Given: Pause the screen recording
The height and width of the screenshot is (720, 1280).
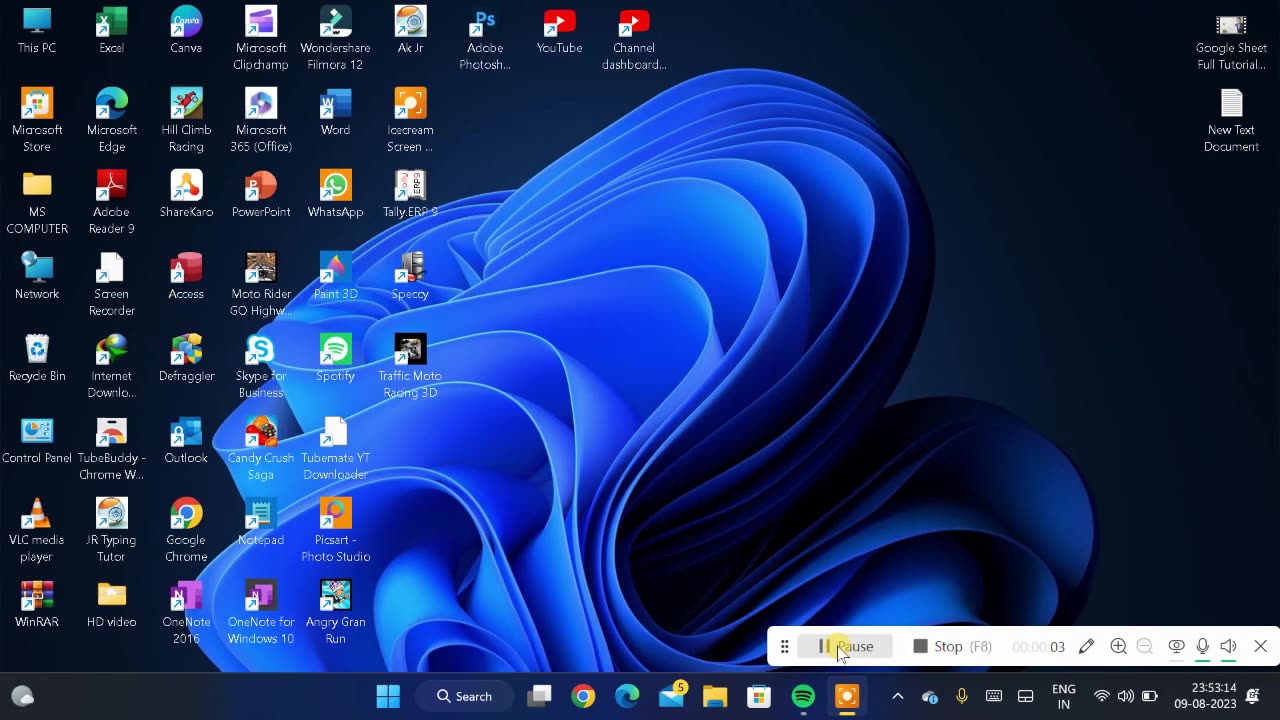Looking at the screenshot, I should click(845, 646).
